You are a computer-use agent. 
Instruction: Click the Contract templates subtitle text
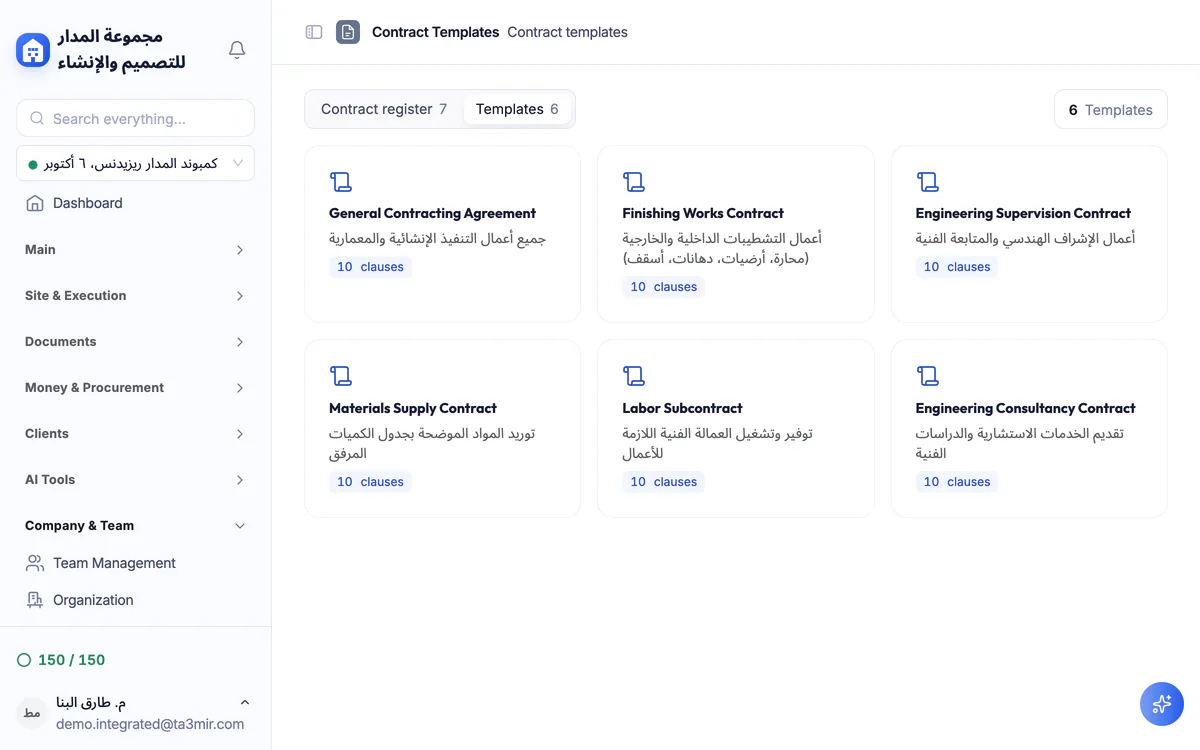(567, 32)
